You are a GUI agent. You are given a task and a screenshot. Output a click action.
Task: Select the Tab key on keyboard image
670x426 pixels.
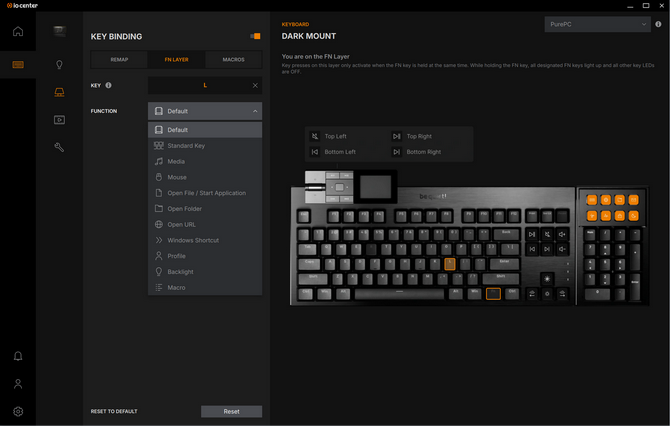(307, 249)
